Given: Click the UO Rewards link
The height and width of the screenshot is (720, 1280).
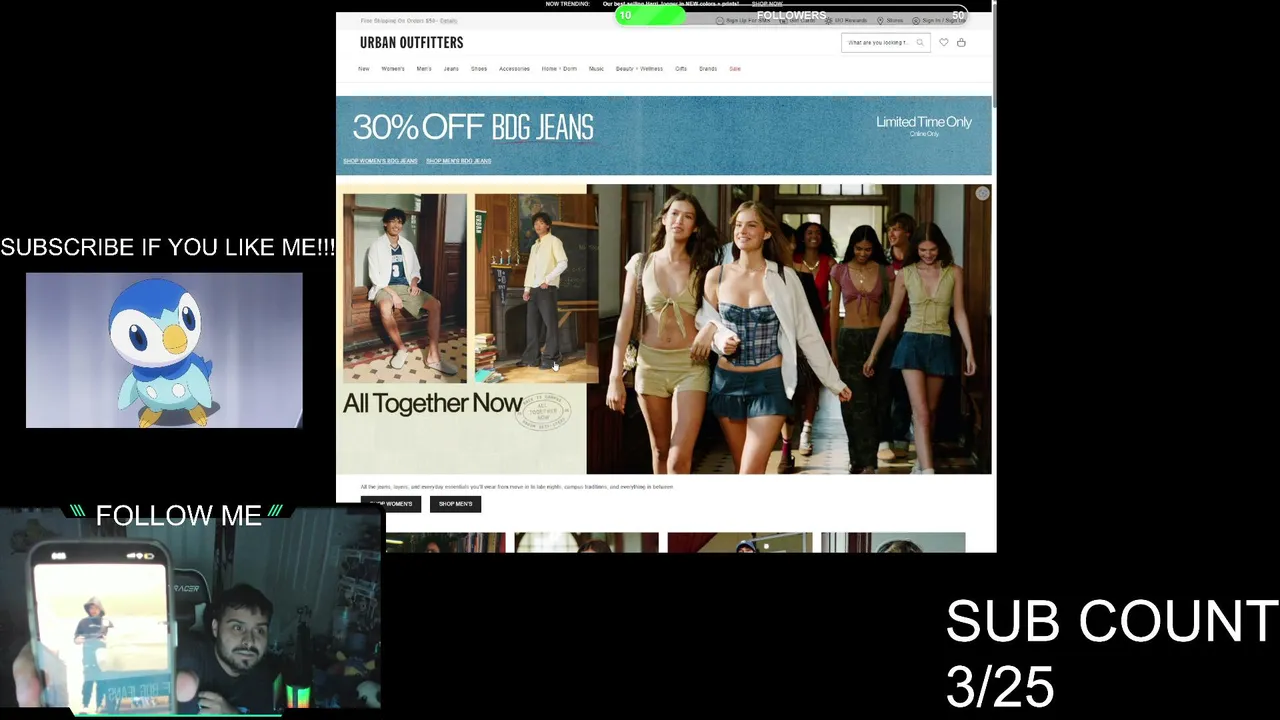Looking at the screenshot, I should tap(851, 21).
